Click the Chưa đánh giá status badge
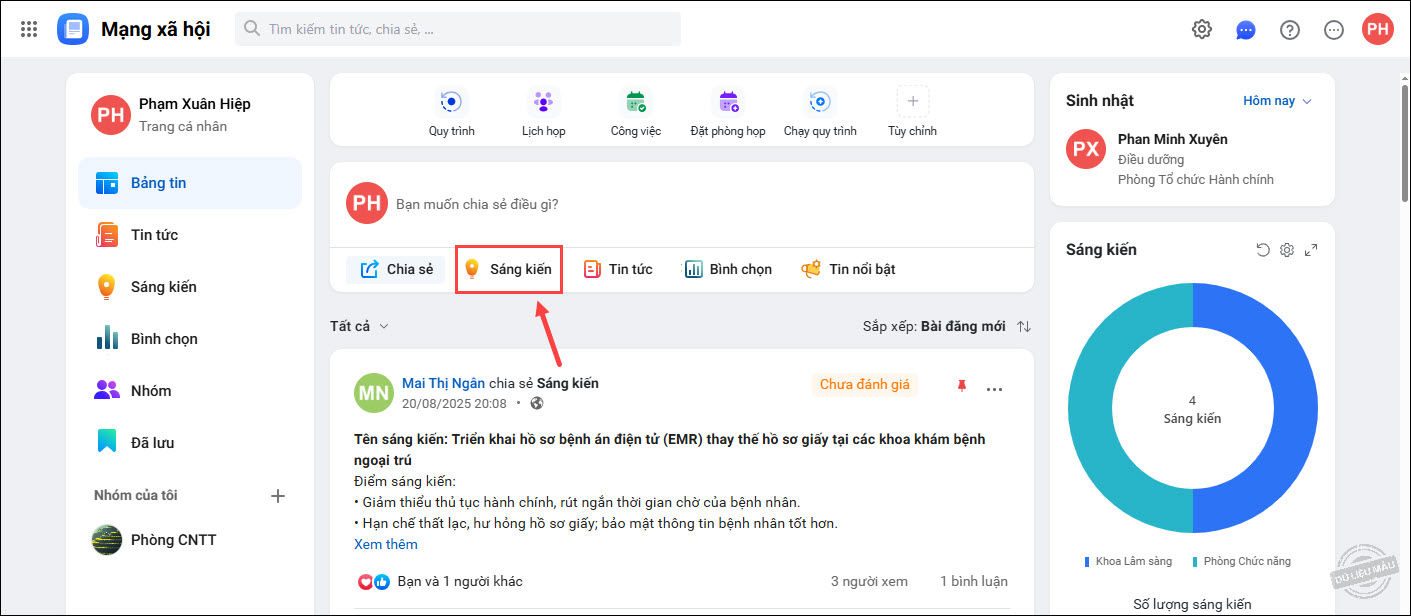Image resolution: width=1411 pixels, height=616 pixels. point(865,384)
